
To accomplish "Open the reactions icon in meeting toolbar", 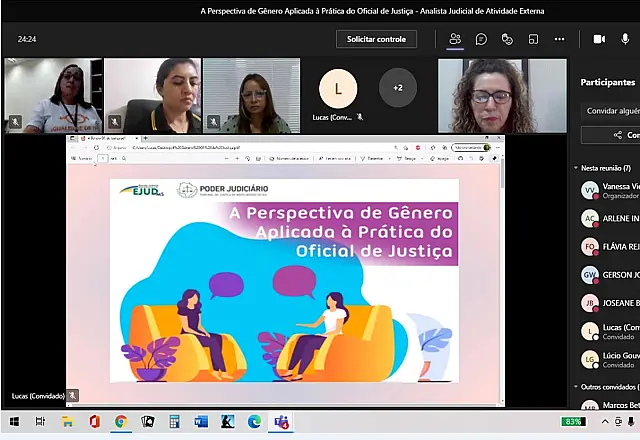I will click(507, 39).
